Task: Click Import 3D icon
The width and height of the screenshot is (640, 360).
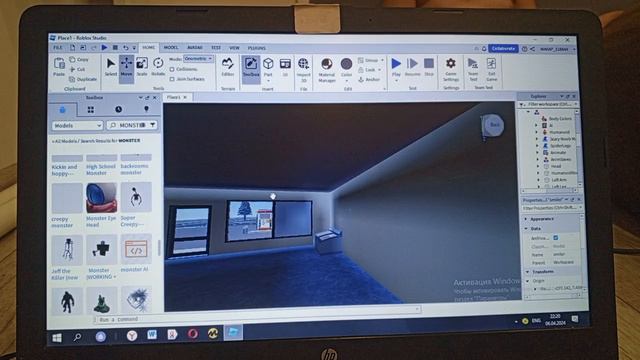Action: pyautogui.click(x=303, y=69)
